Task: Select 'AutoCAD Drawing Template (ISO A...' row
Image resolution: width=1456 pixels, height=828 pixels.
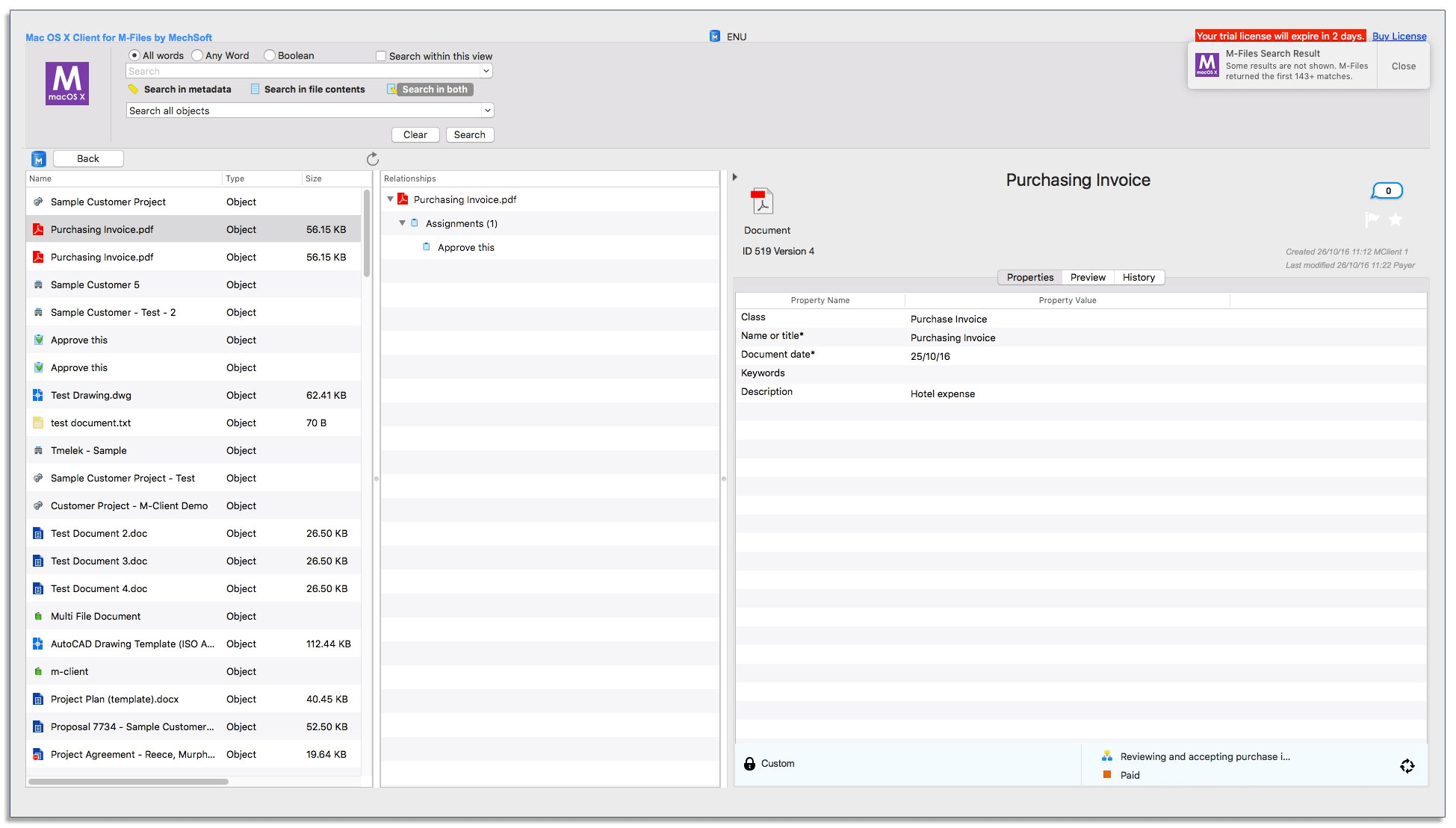Action: [193, 644]
